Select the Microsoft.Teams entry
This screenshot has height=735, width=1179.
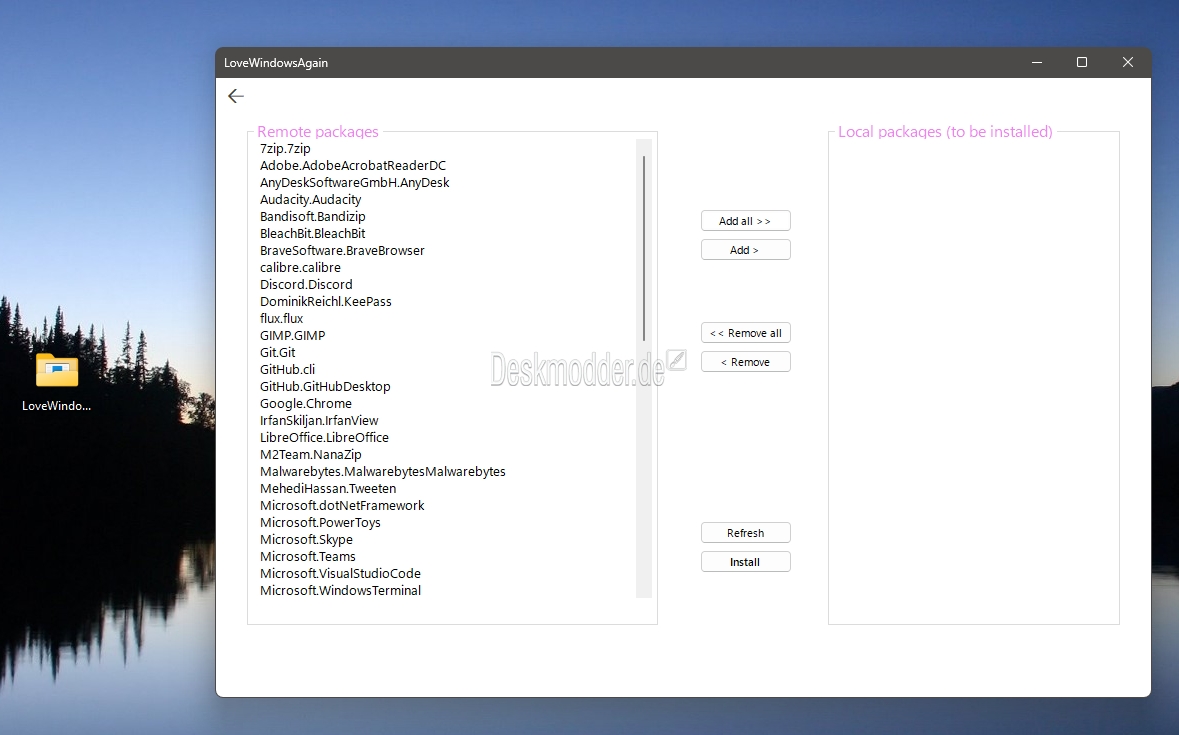point(308,557)
